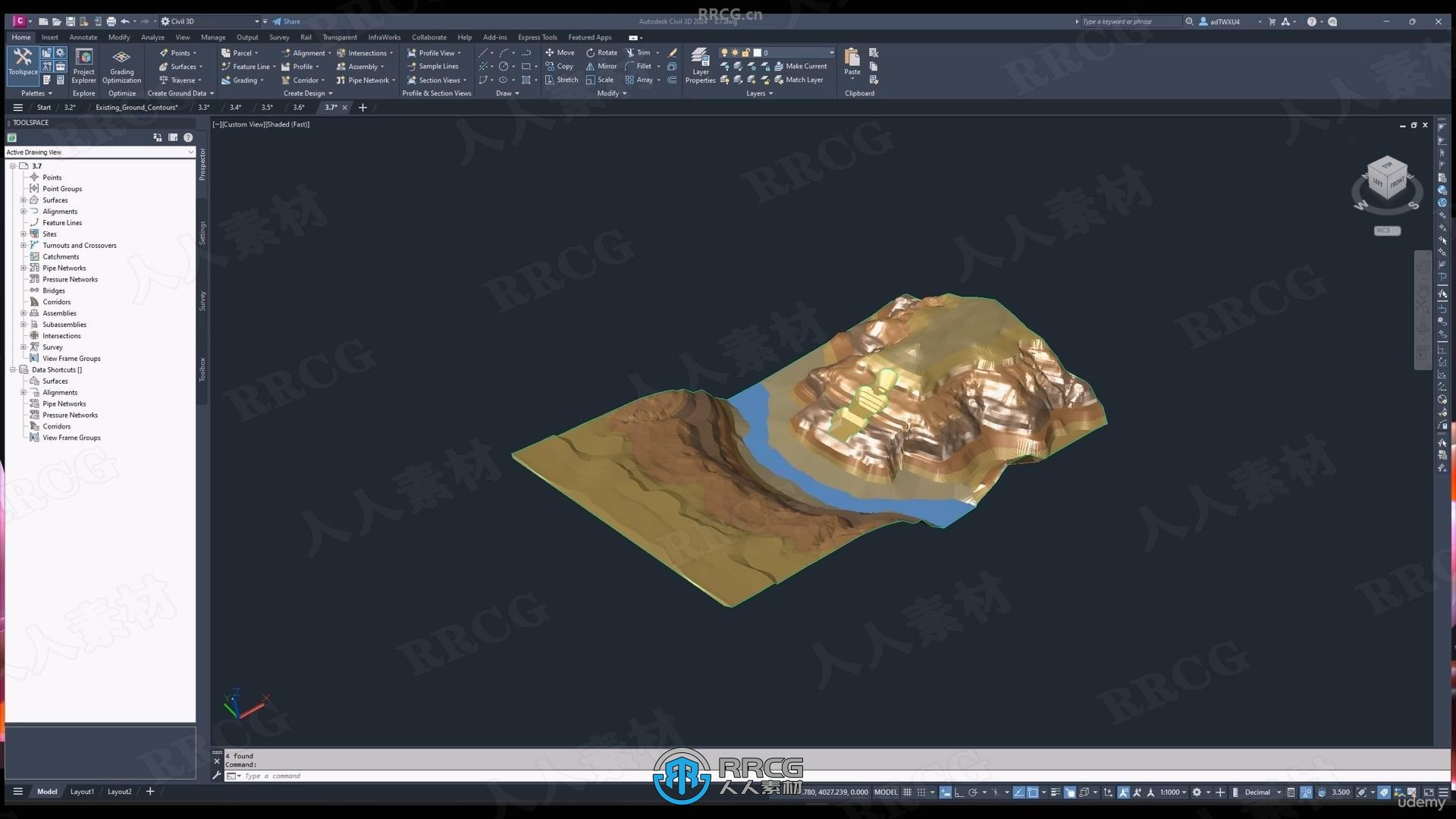Click the Undo arrow
The height and width of the screenshot is (819, 1456).
(x=125, y=22)
